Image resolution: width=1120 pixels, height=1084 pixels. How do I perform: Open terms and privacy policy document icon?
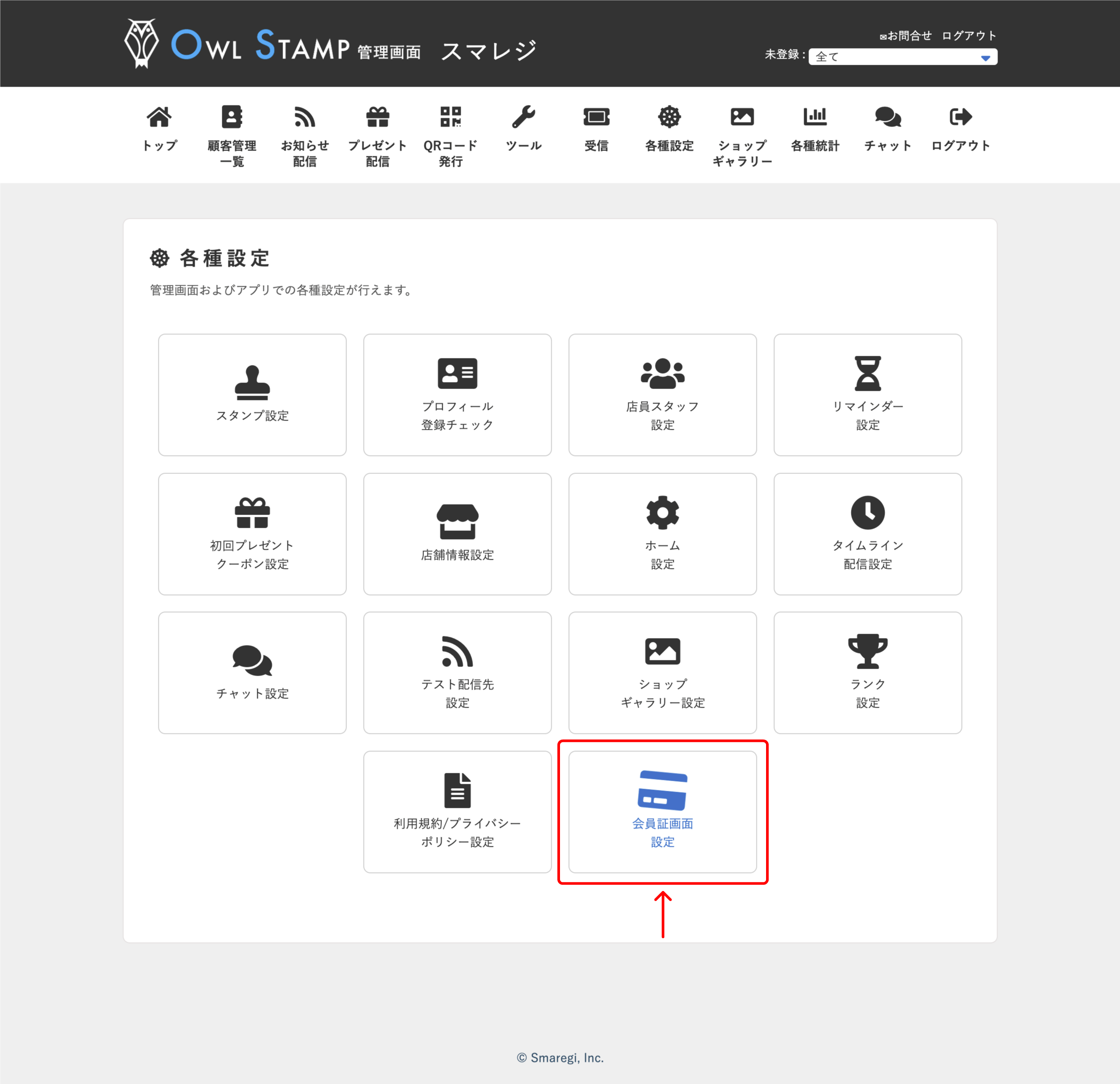tap(457, 790)
